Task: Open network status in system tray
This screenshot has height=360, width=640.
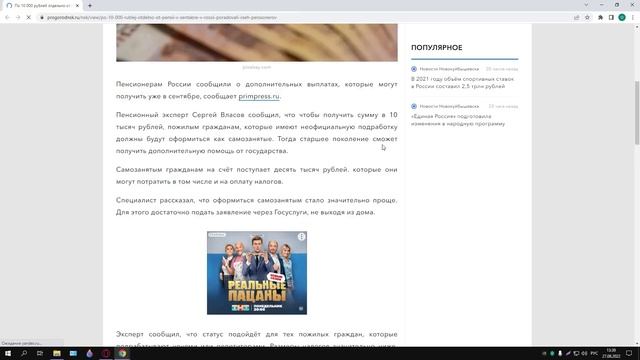Action: click(576, 353)
